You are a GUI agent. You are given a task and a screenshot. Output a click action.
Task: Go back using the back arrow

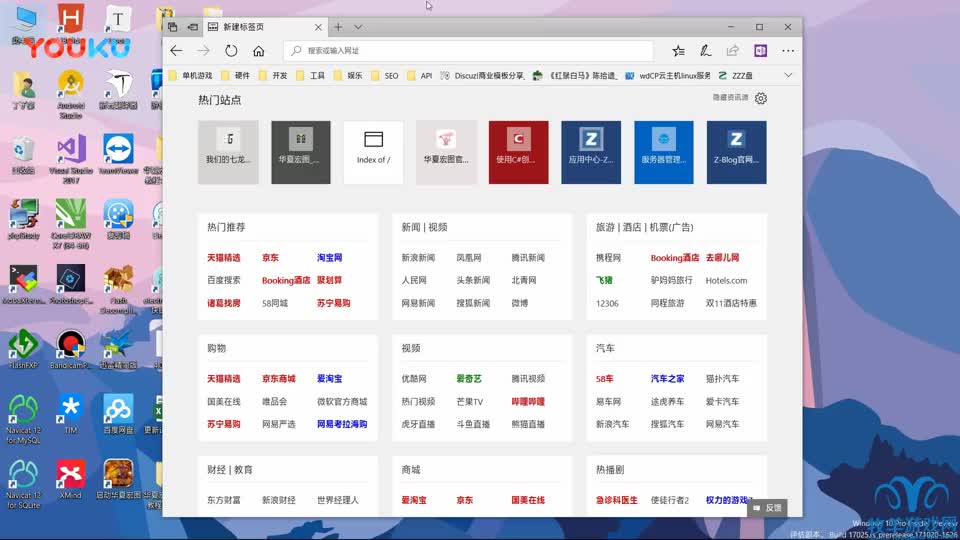[176, 51]
